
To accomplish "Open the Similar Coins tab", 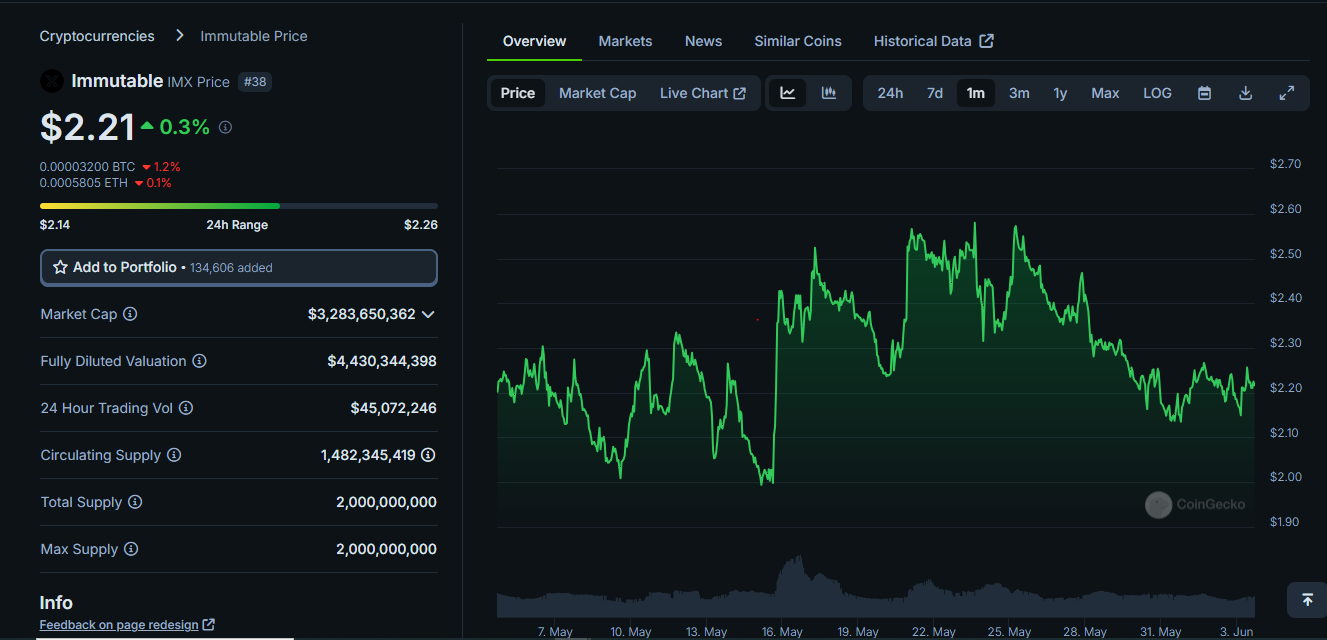I will [x=798, y=41].
